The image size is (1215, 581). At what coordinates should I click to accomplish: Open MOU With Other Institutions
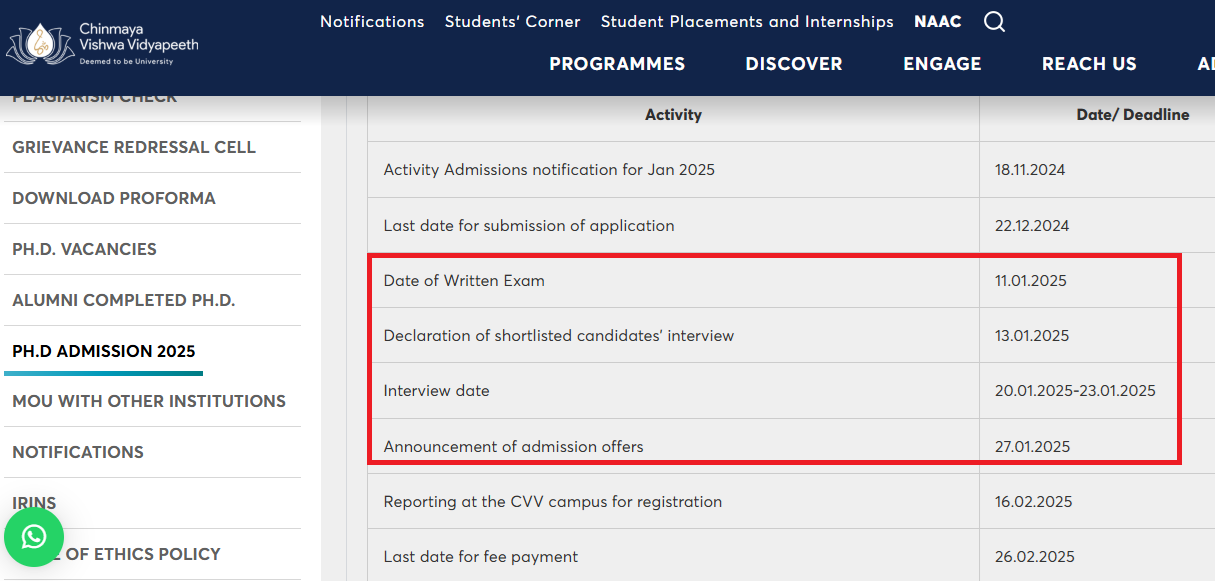pyautogui.click(x=149, y=401)
